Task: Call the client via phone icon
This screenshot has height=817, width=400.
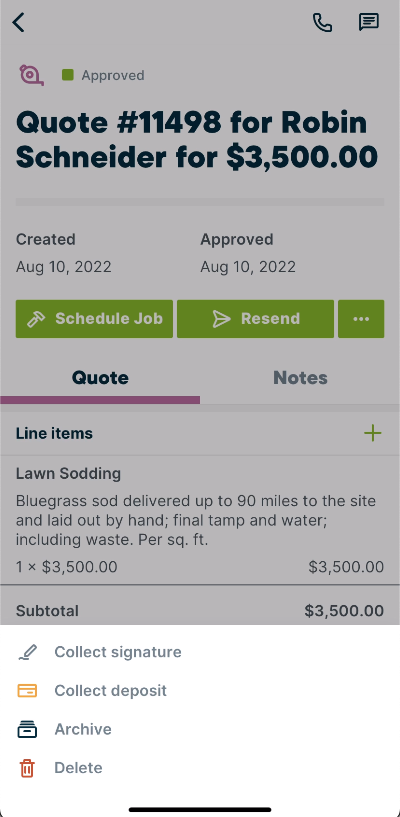Action: (x=322, y=22)
